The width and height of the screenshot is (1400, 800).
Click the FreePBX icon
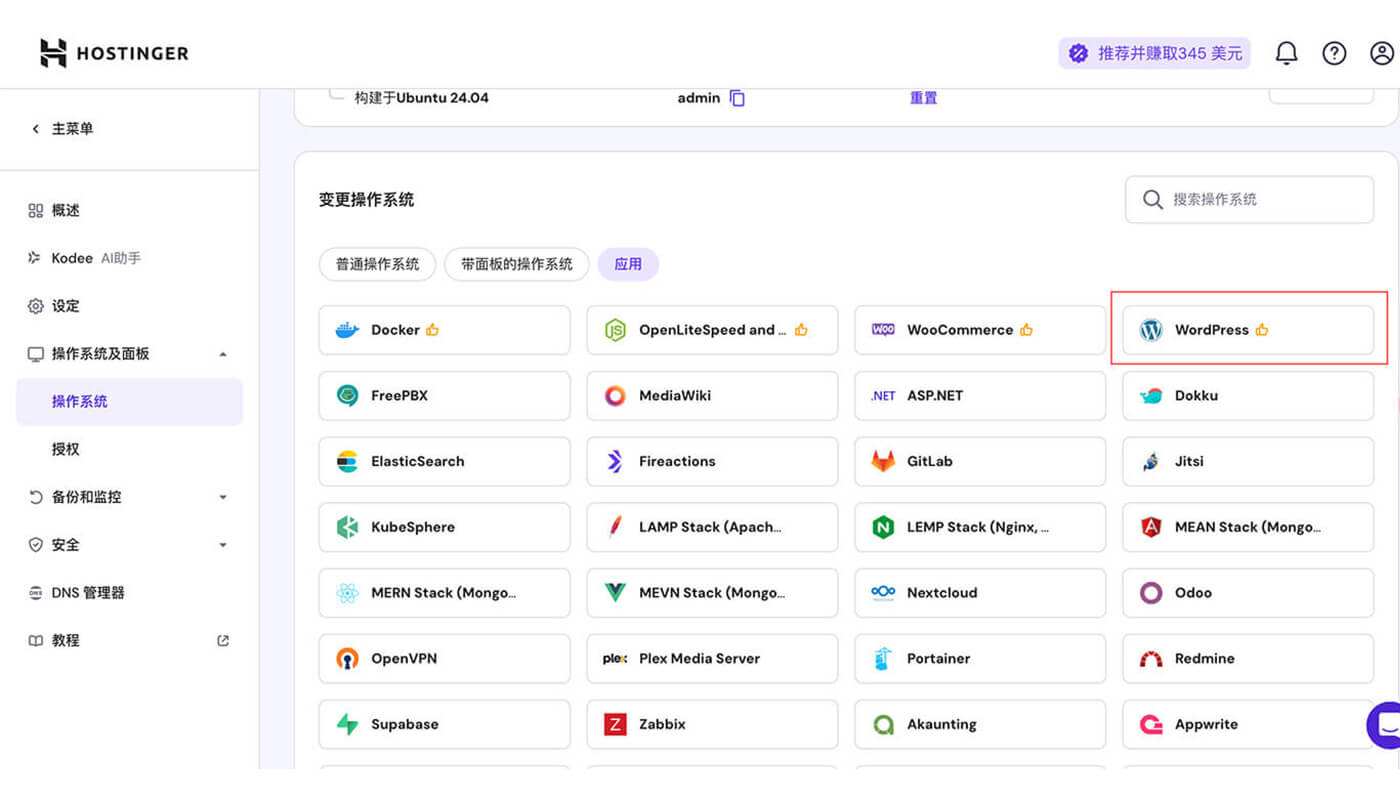(347, 396)
